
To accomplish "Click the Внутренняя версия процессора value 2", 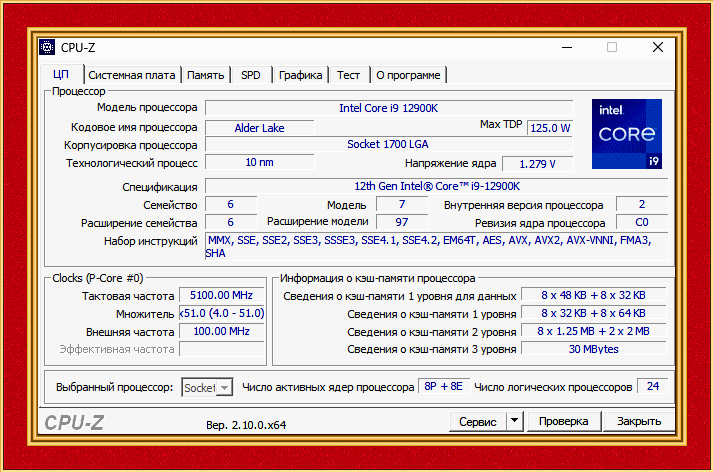I will [642, 205].
